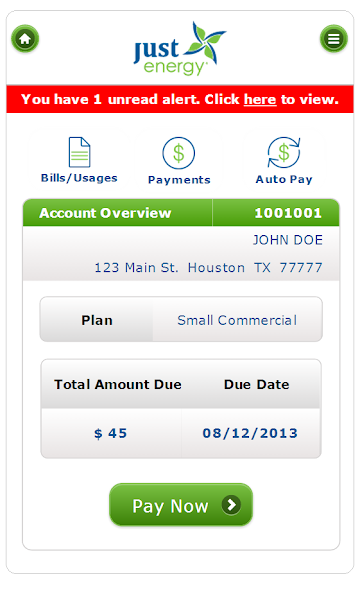Click the red unread alert banner
Viewport: 360px width, 592px height.
pos(180,99)
